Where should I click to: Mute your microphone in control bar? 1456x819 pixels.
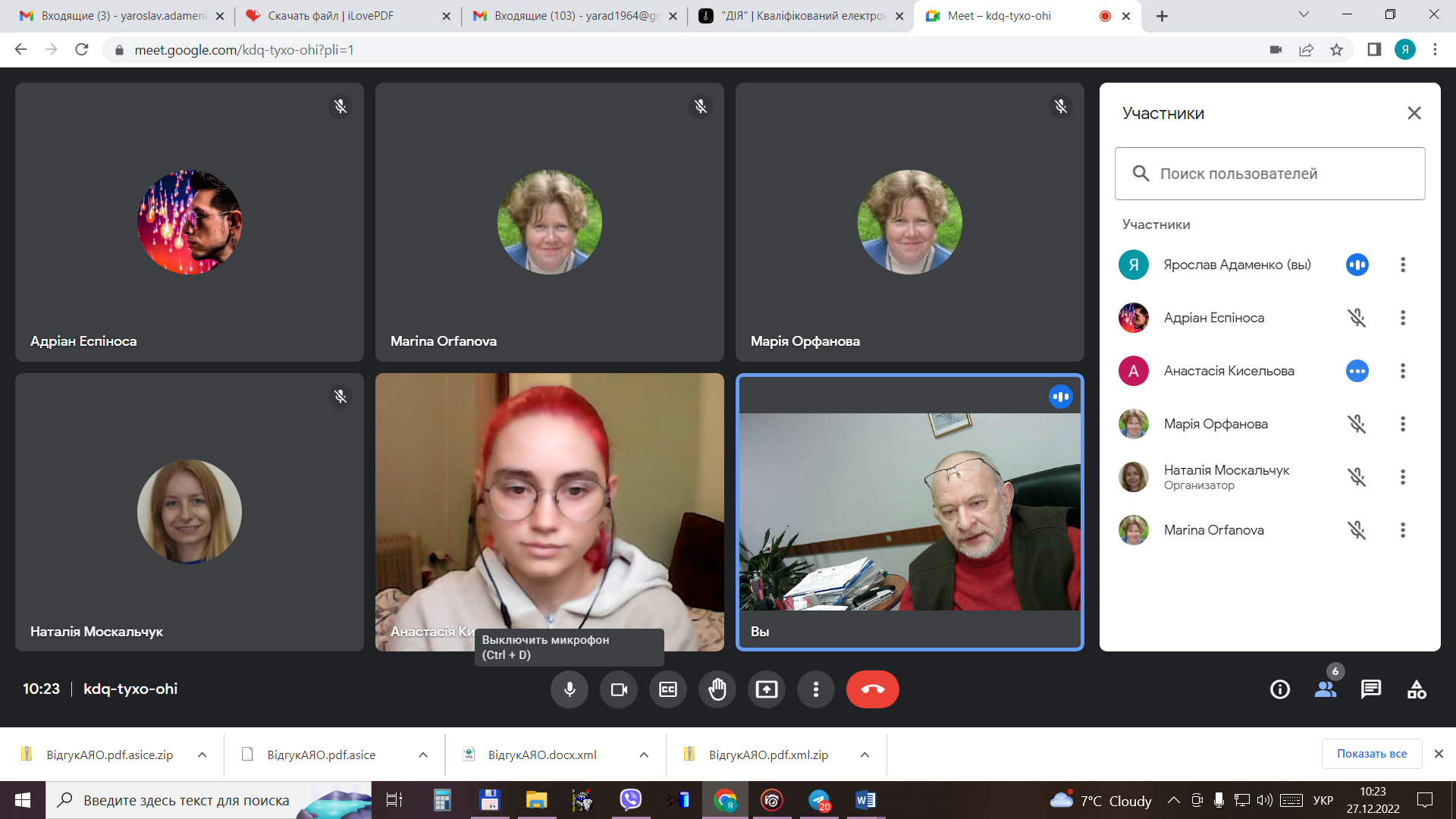(570, 689)
